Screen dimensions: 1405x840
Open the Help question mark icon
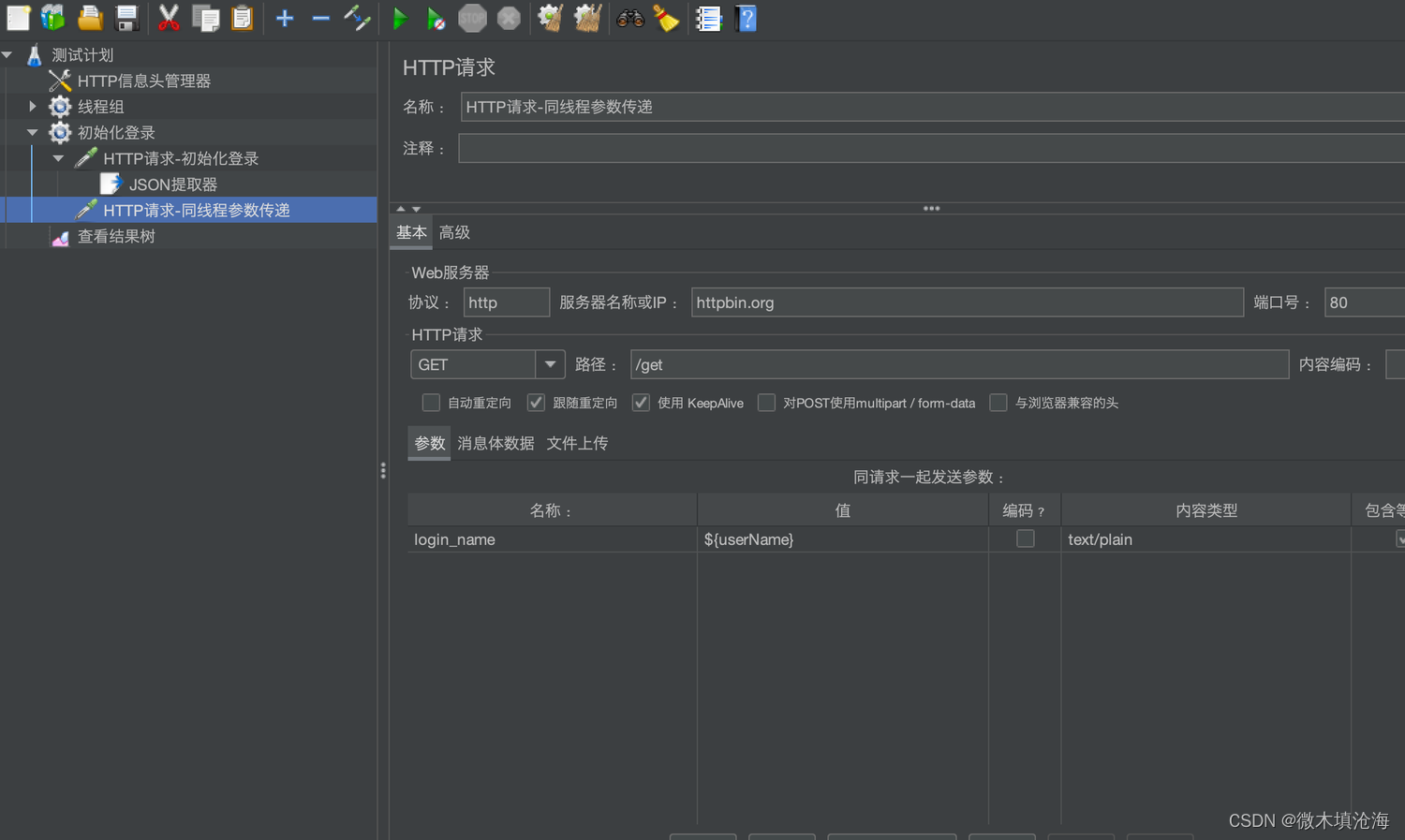[747, 18]
